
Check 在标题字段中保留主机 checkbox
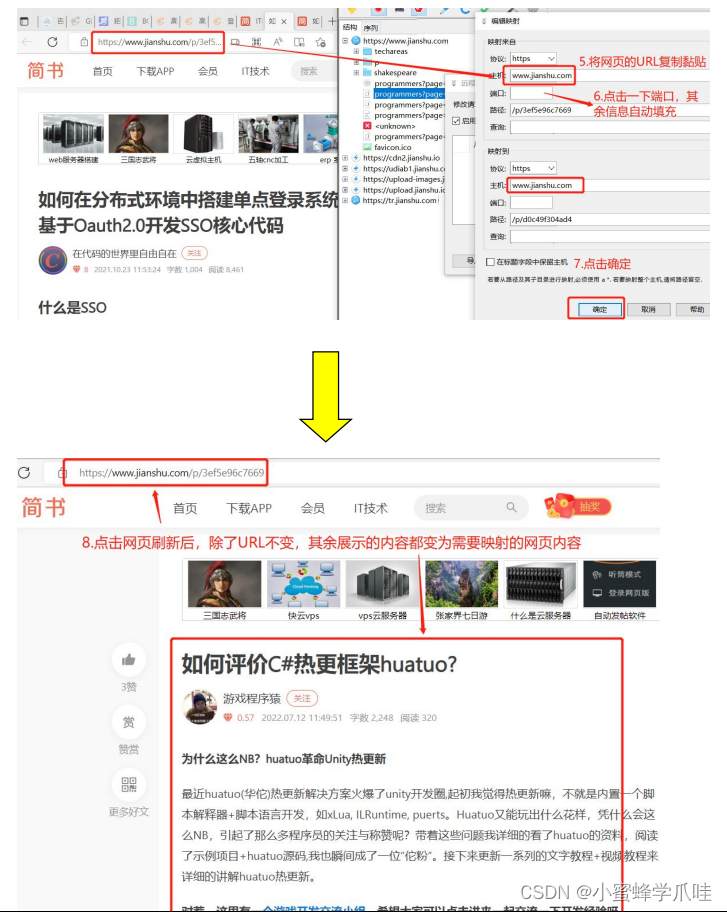point(490,262)
